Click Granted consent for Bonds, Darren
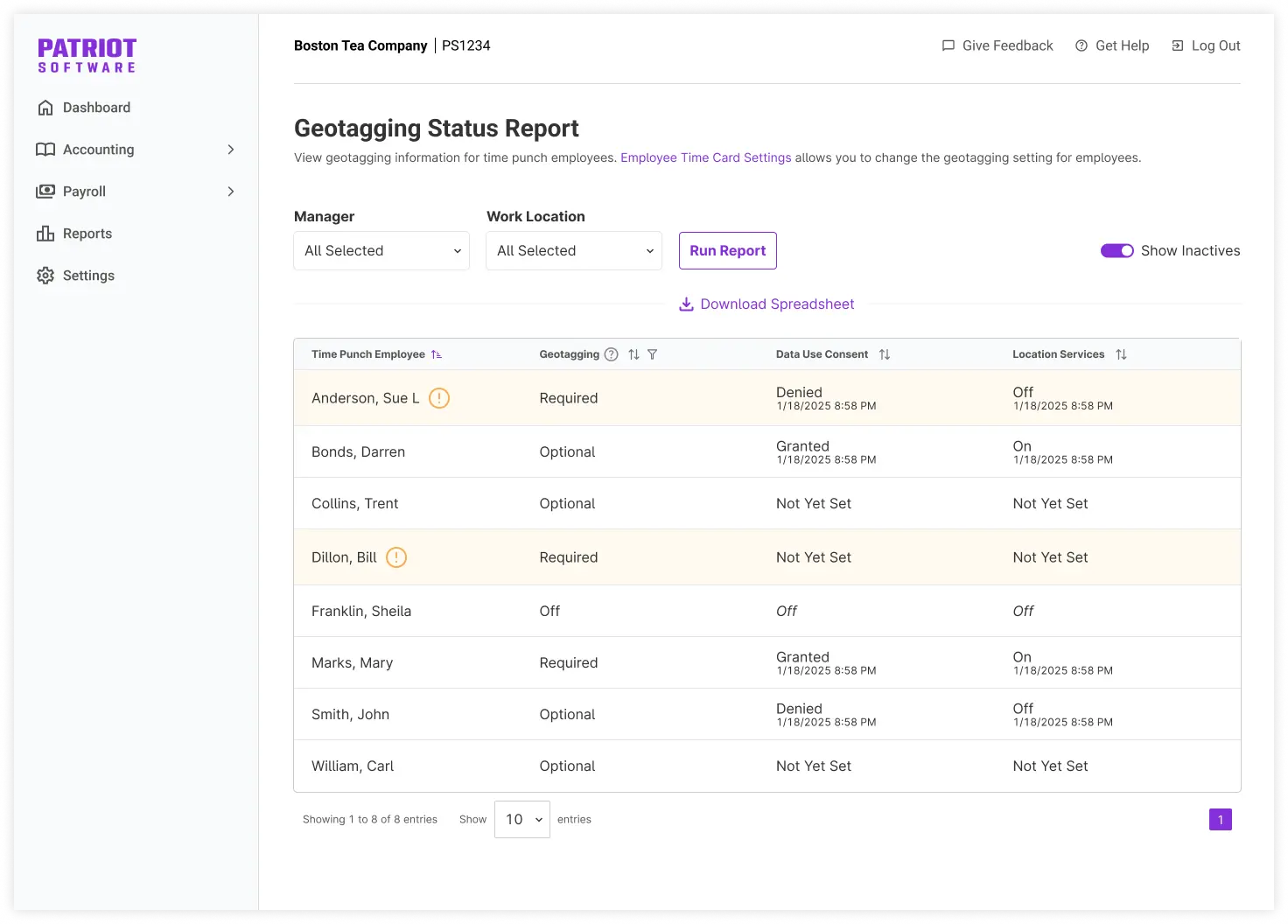 802,445
